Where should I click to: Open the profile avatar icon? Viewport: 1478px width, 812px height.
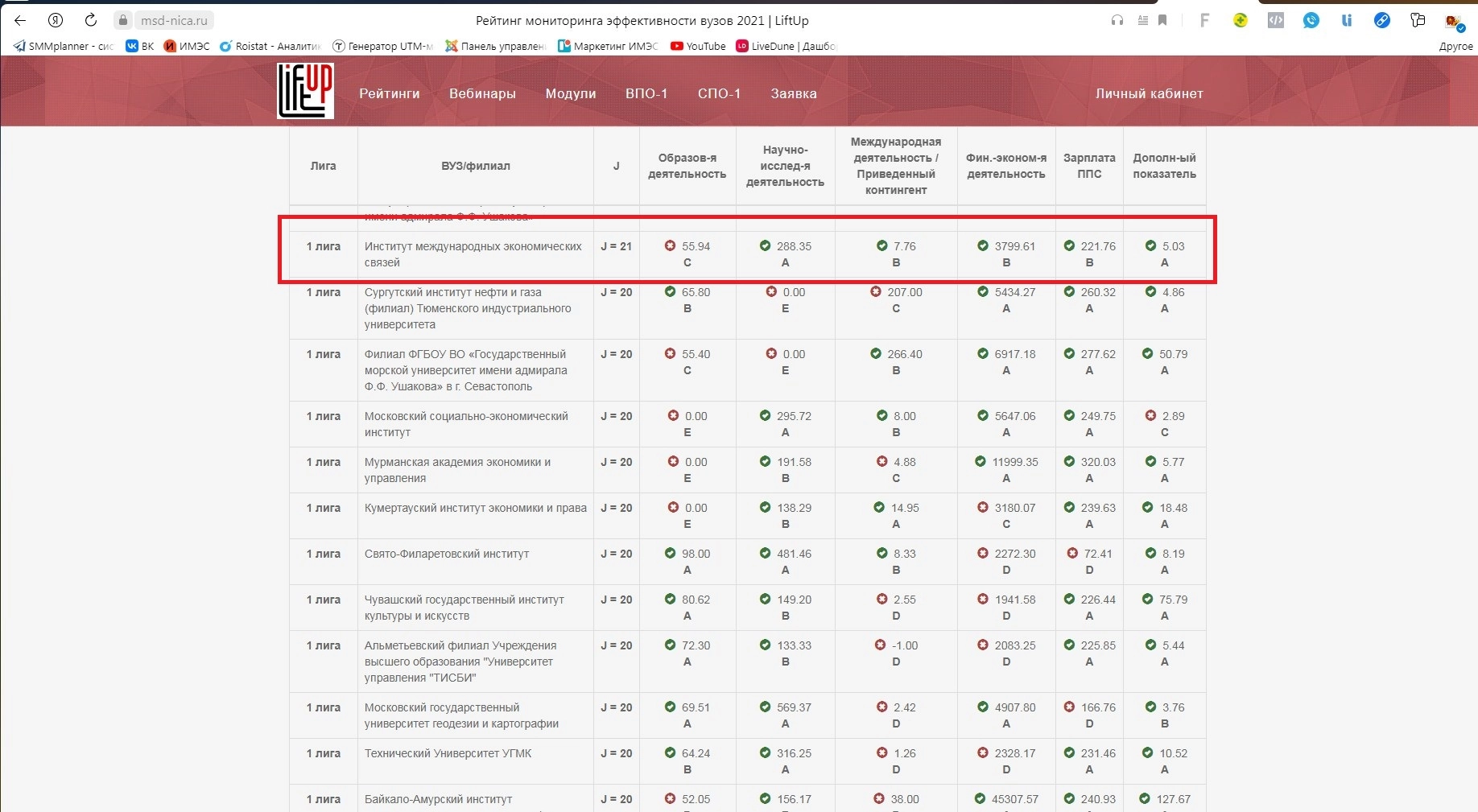click(x=1454, y=22)
